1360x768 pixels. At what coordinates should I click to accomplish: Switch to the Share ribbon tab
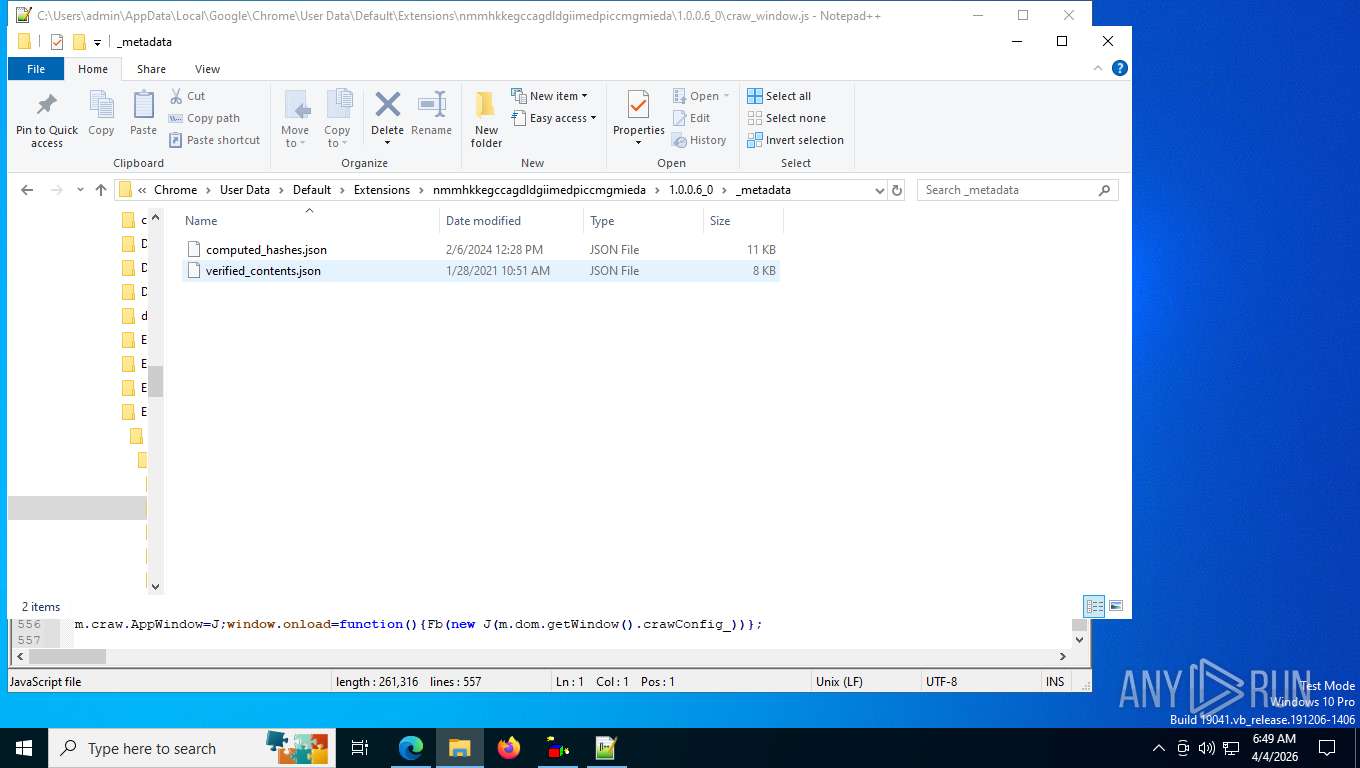tap(152, 69)
